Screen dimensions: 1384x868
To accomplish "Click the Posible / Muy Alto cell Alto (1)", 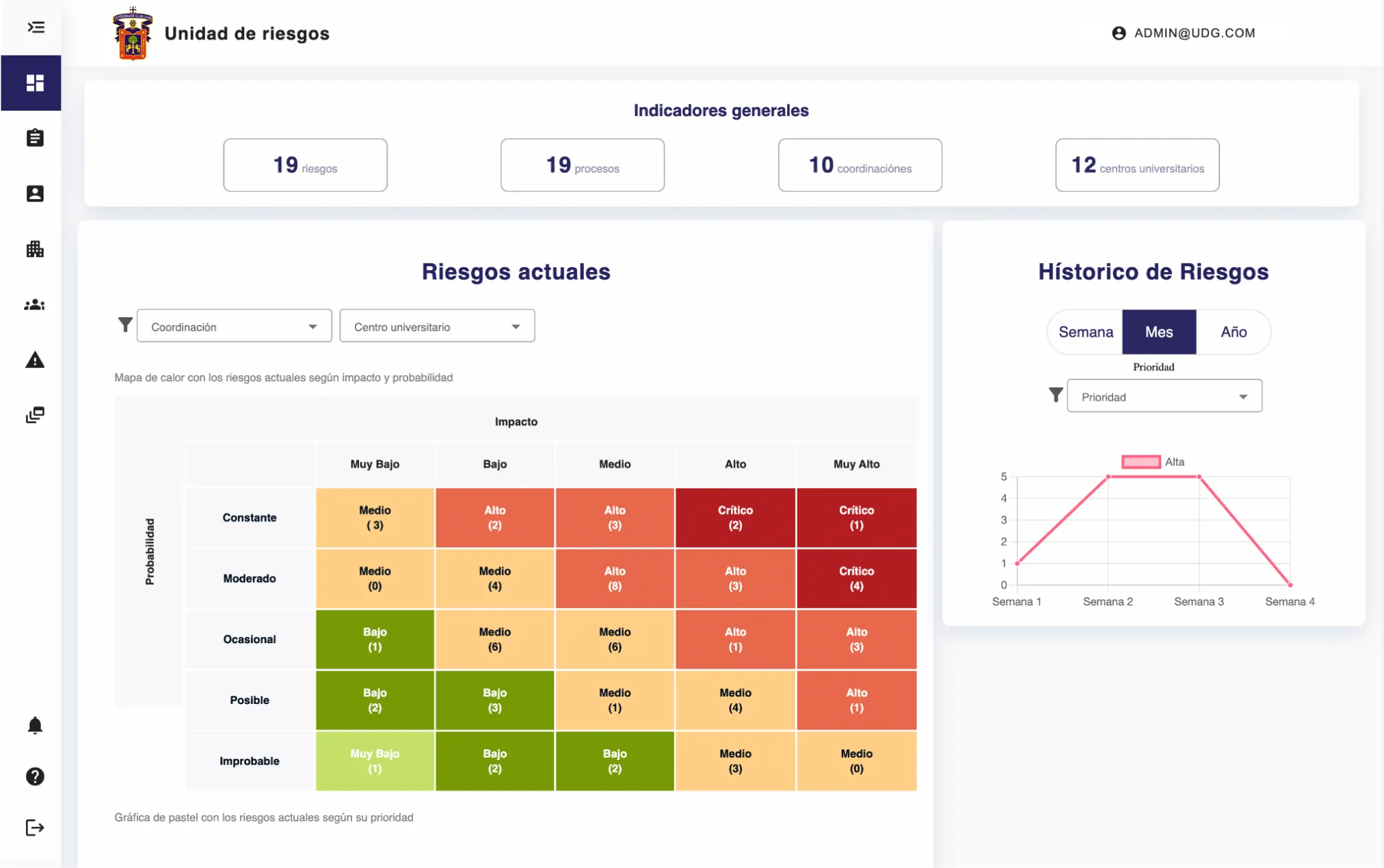I will [857, 701].
